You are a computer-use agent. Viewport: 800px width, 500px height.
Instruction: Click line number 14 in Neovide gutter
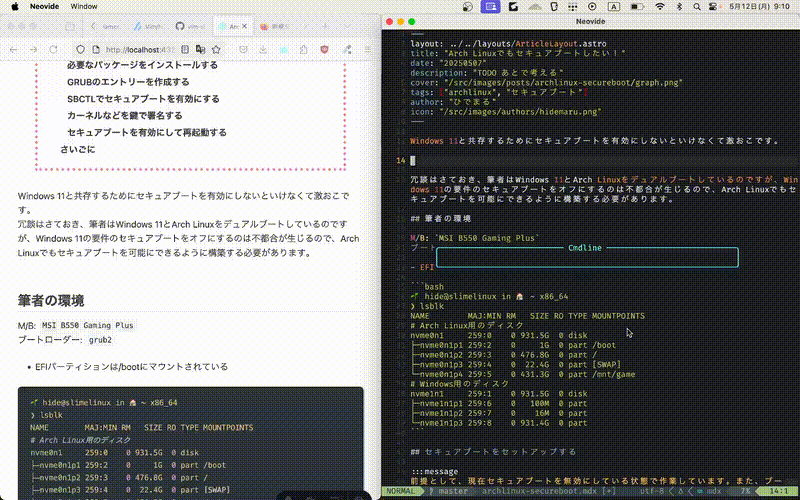point(401,160)
